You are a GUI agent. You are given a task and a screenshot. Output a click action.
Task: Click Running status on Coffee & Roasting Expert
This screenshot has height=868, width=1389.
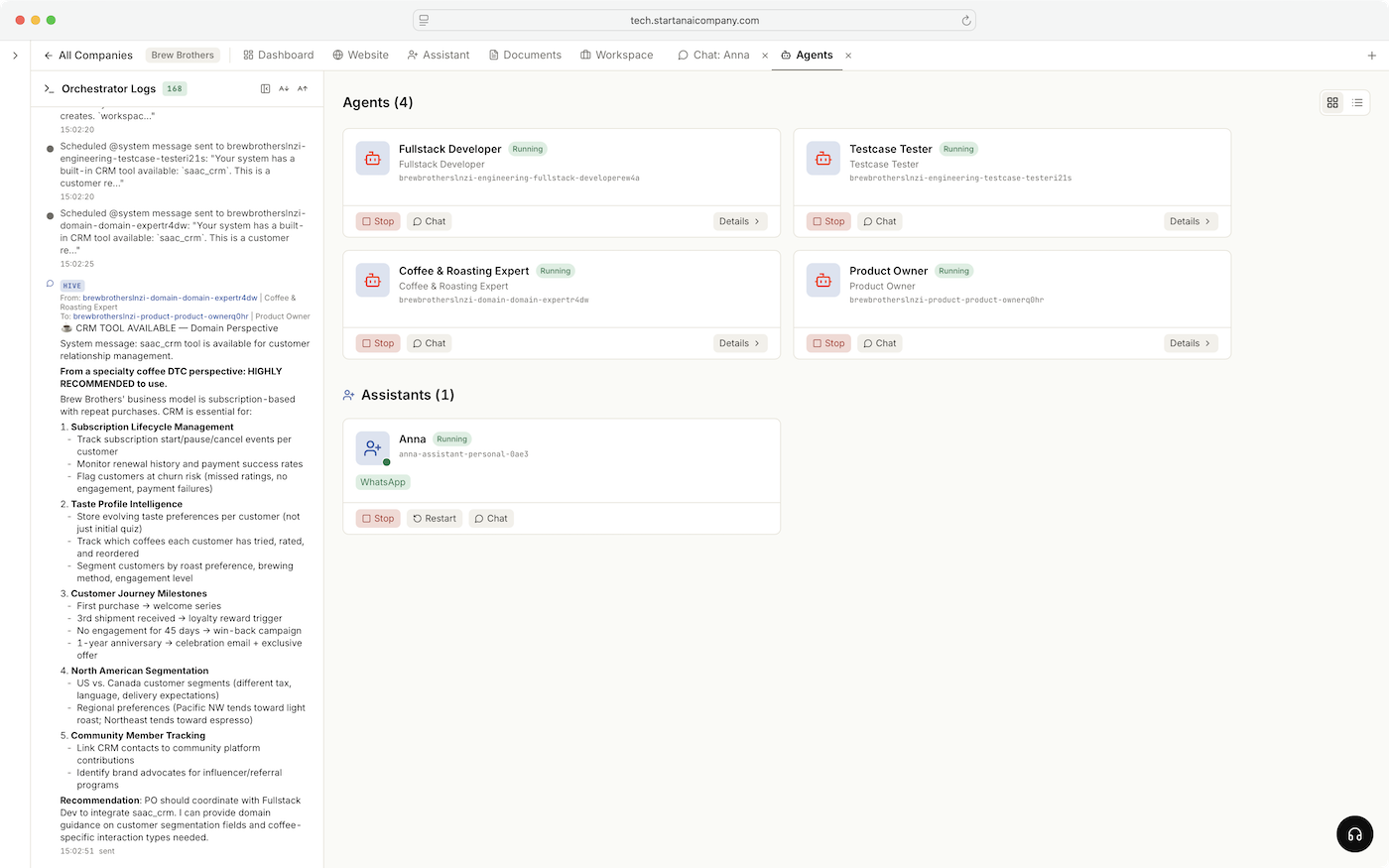[556, 271]
